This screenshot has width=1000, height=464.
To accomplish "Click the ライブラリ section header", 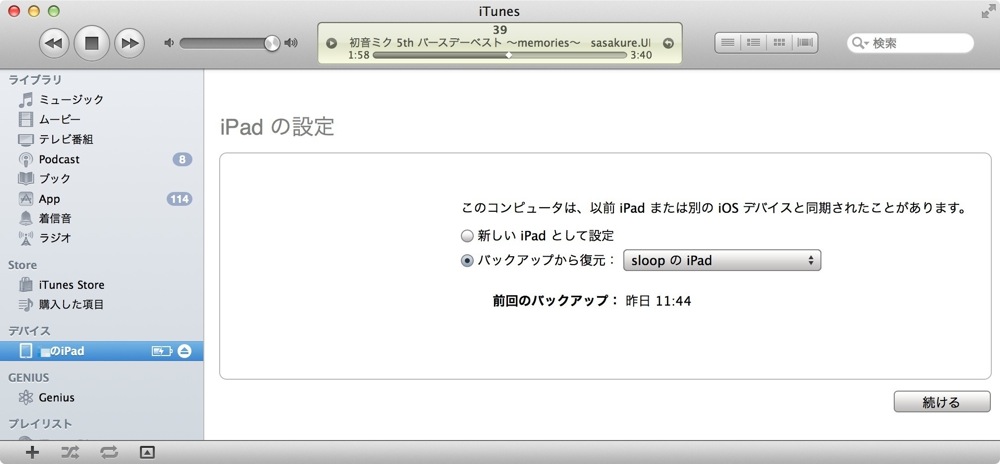I will [x=35, y=80].
